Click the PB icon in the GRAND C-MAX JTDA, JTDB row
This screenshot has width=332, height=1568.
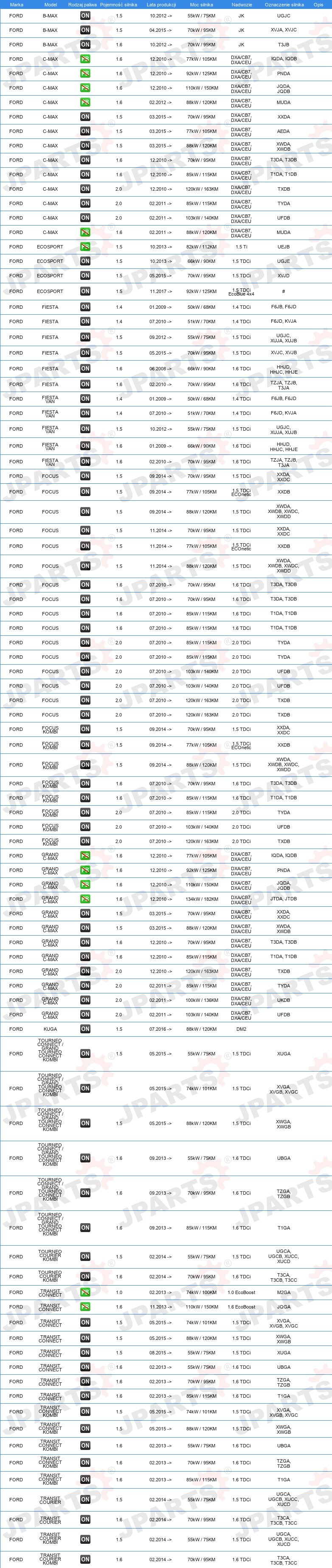coord(85,899)
